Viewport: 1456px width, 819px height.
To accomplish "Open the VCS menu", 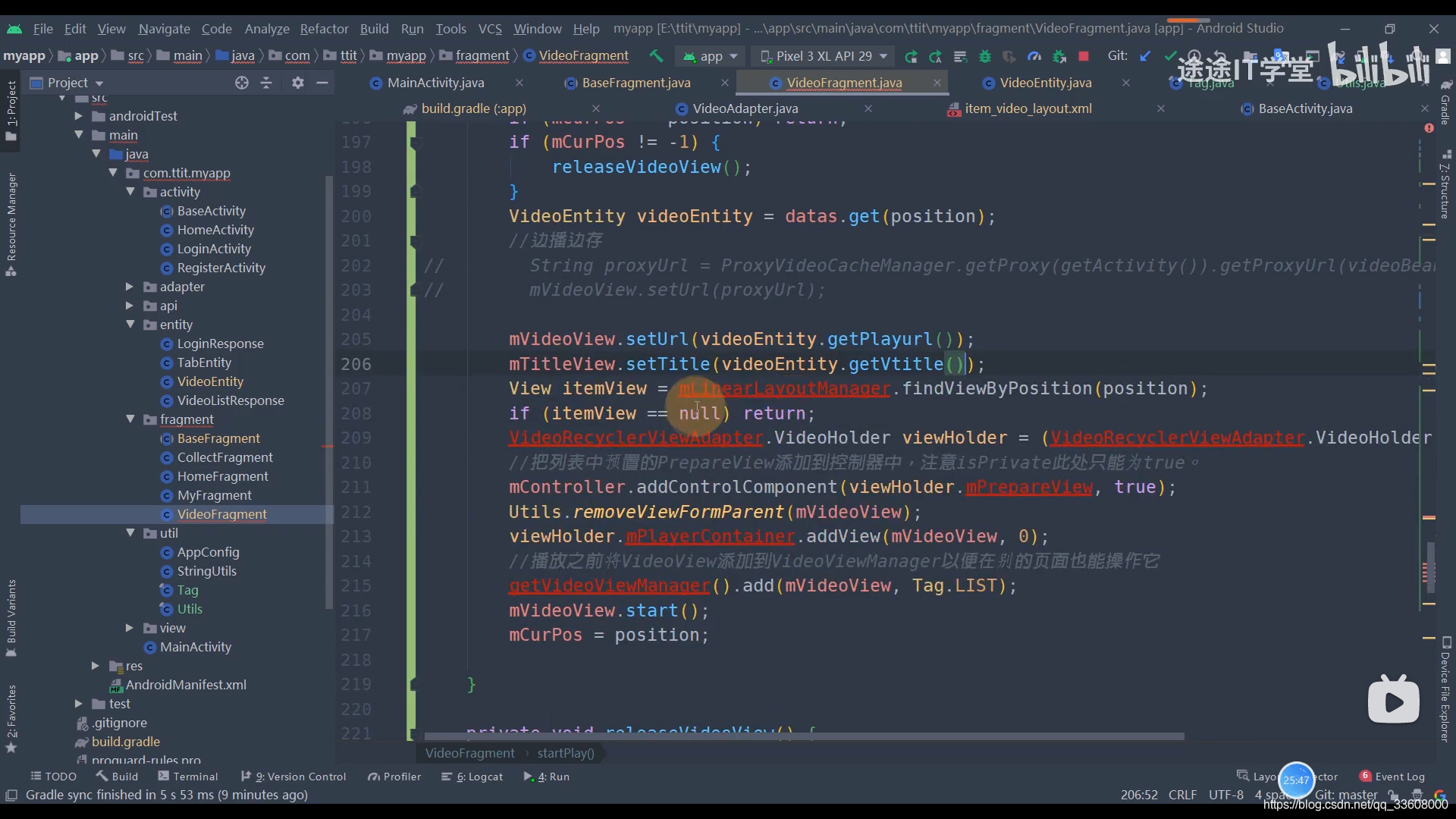I will 490,29.
